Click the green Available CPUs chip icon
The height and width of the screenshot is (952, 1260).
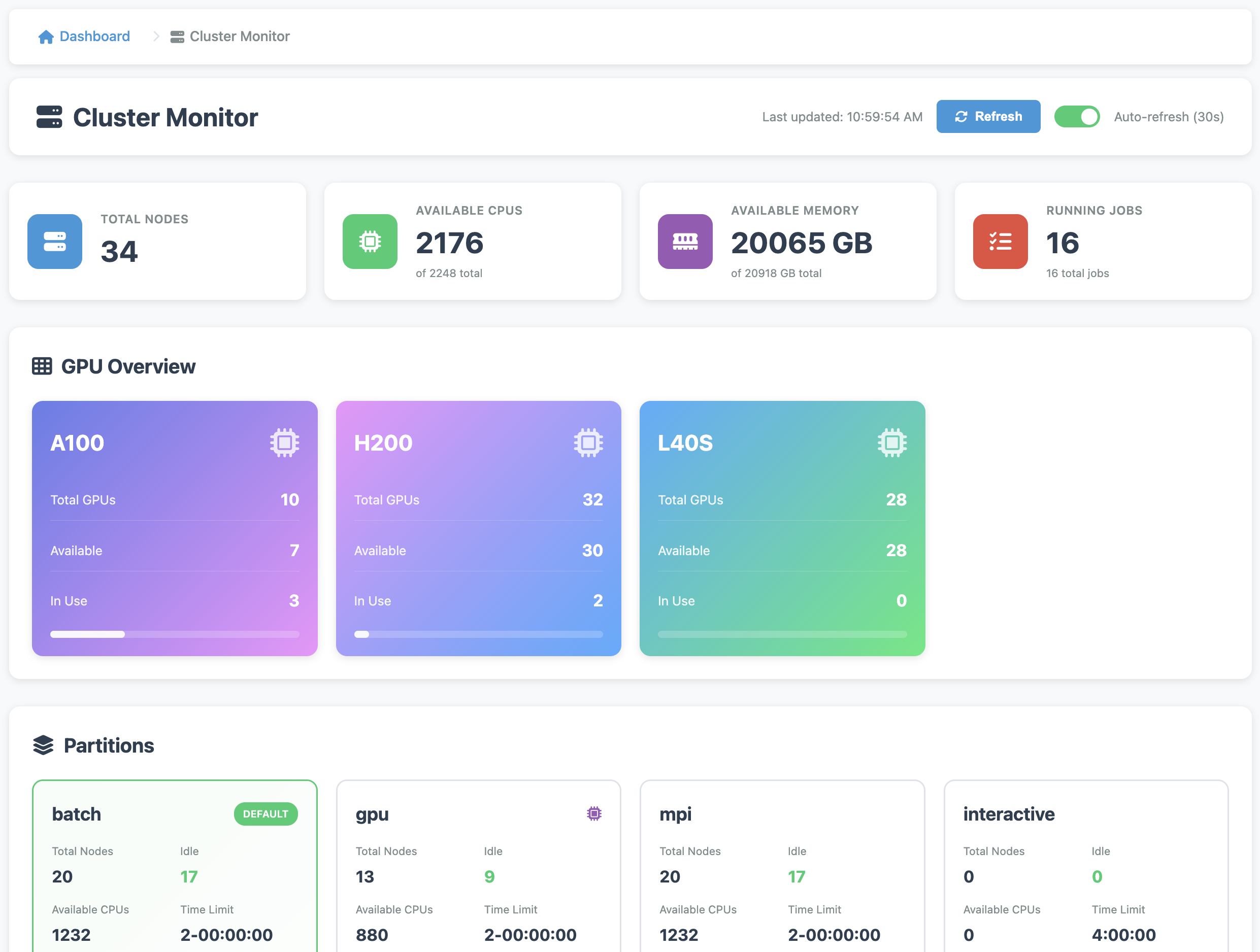[370, 242]
